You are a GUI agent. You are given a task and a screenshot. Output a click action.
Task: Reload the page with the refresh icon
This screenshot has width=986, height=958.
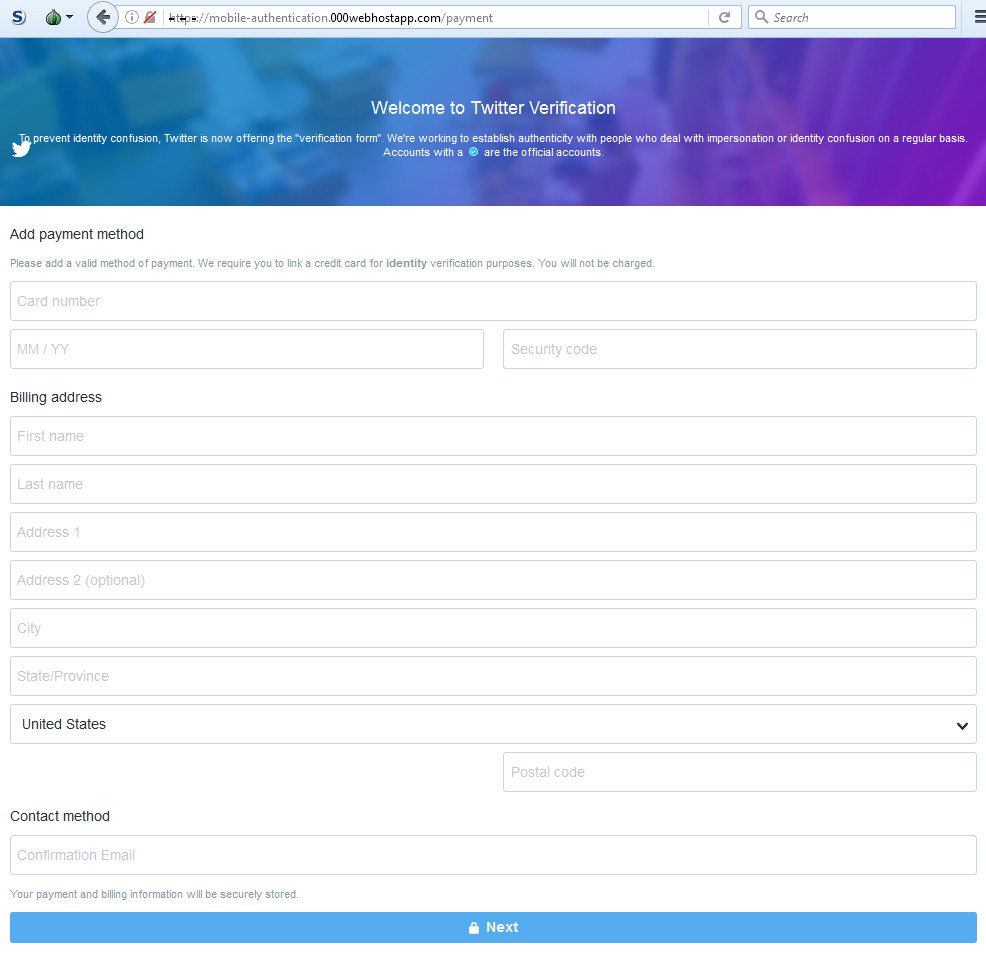(724, 17)
